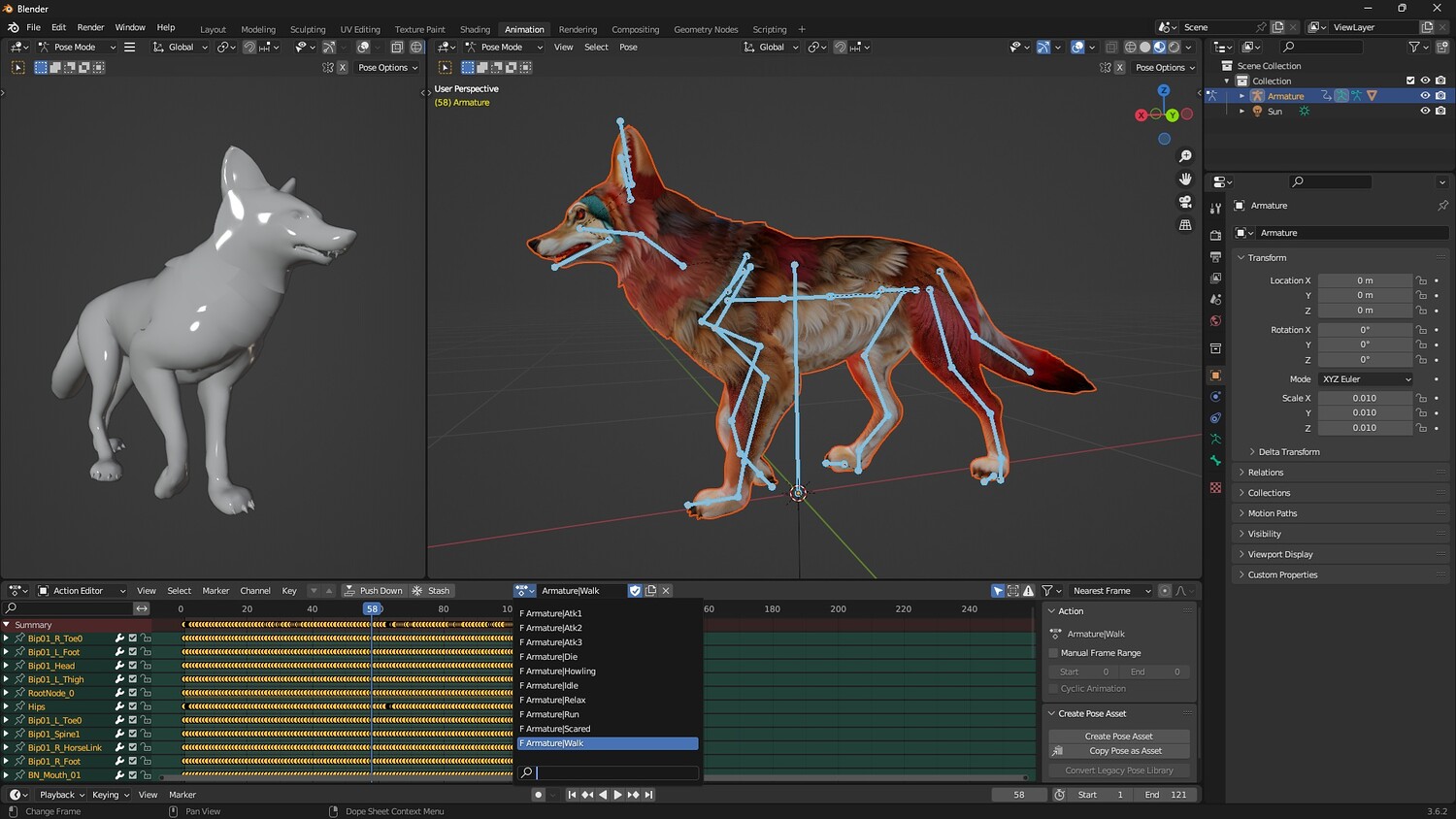
Task: Click Create Pose Asset
Action: pos(1119,737)
